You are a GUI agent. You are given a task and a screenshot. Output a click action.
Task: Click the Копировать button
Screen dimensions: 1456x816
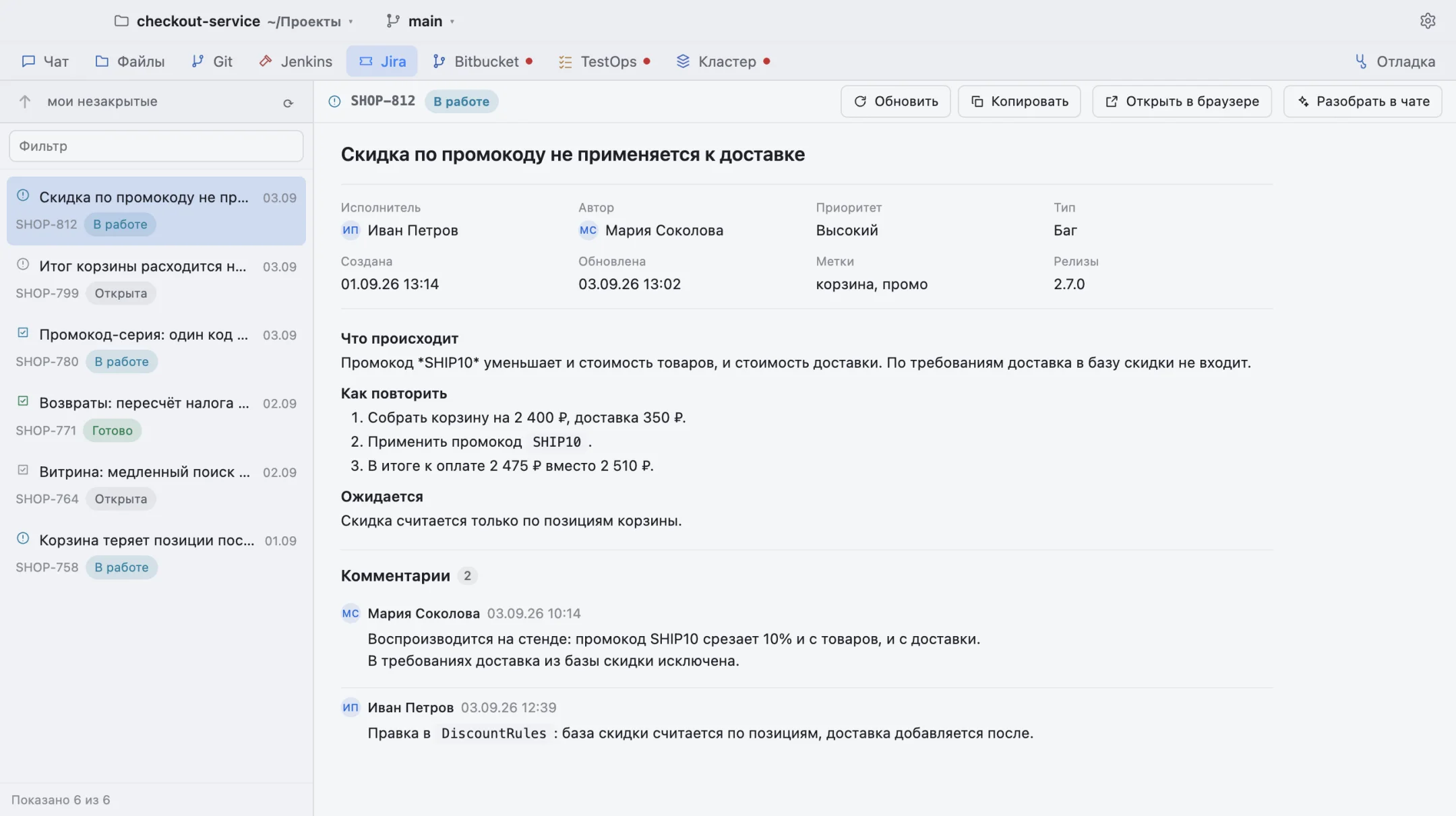click(x=1019, y=101)
